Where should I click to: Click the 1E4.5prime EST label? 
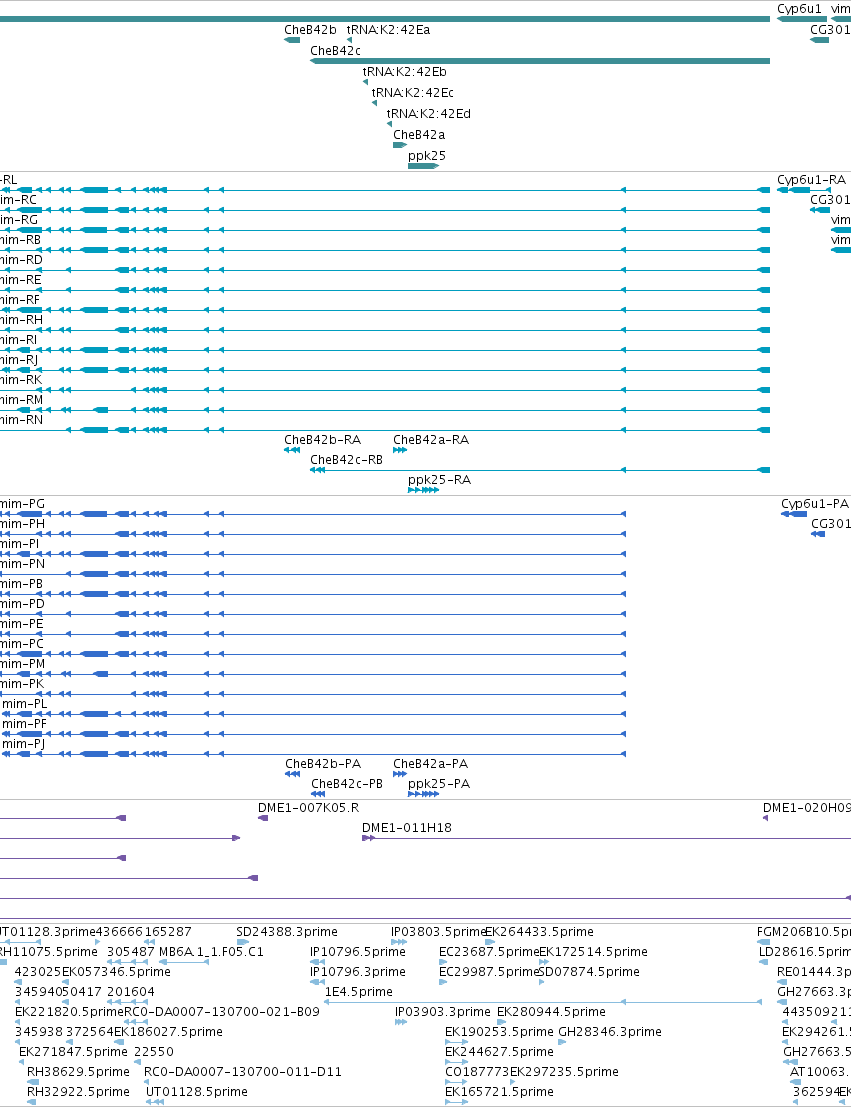click(x=359, y=992)
